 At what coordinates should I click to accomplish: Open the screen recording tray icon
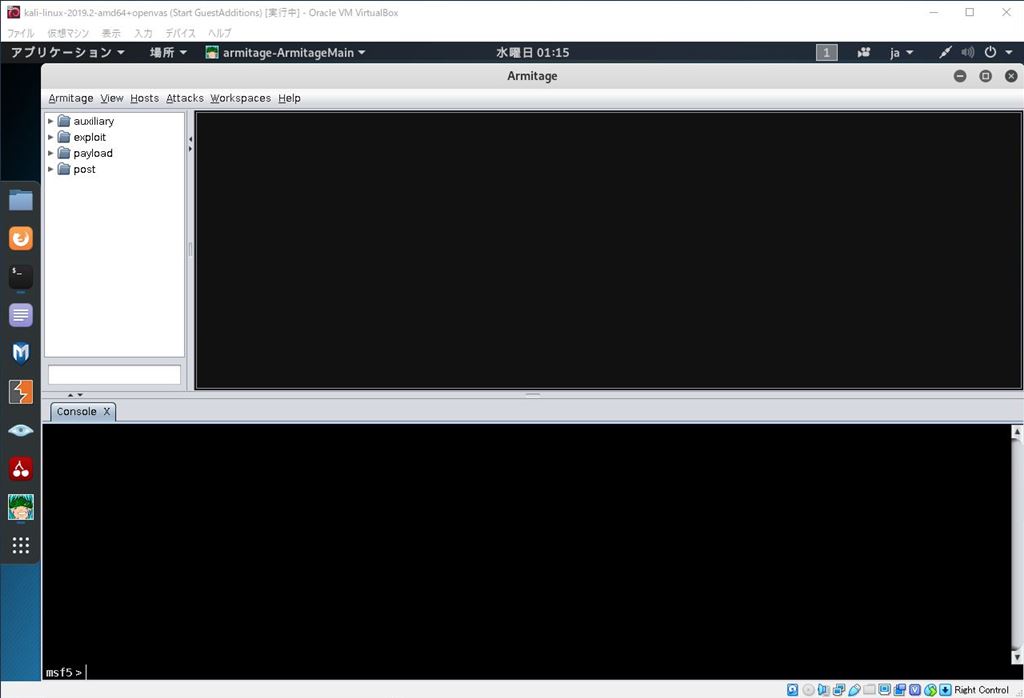point(864,52)
